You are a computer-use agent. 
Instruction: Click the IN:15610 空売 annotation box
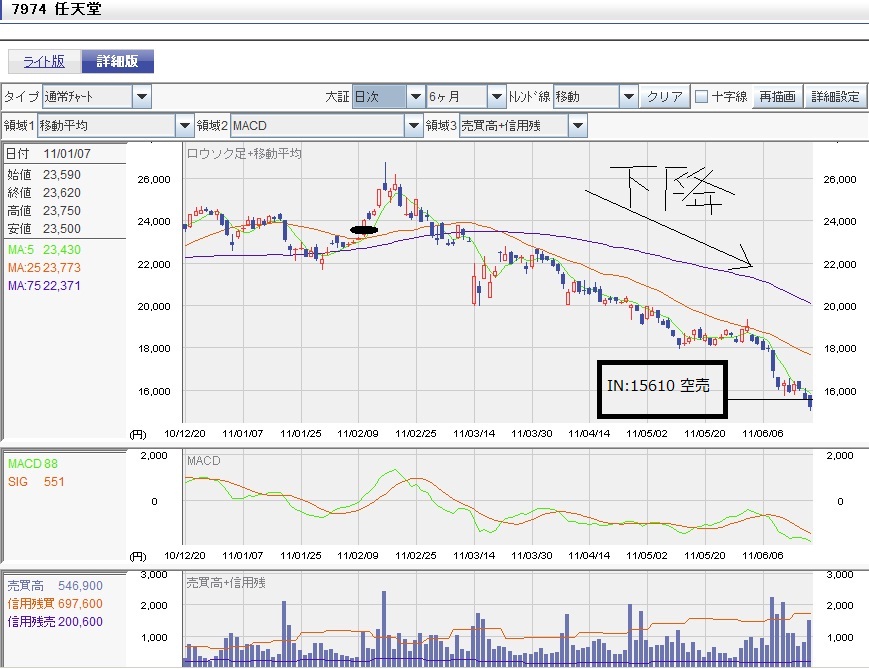click(x=664, y=388)
